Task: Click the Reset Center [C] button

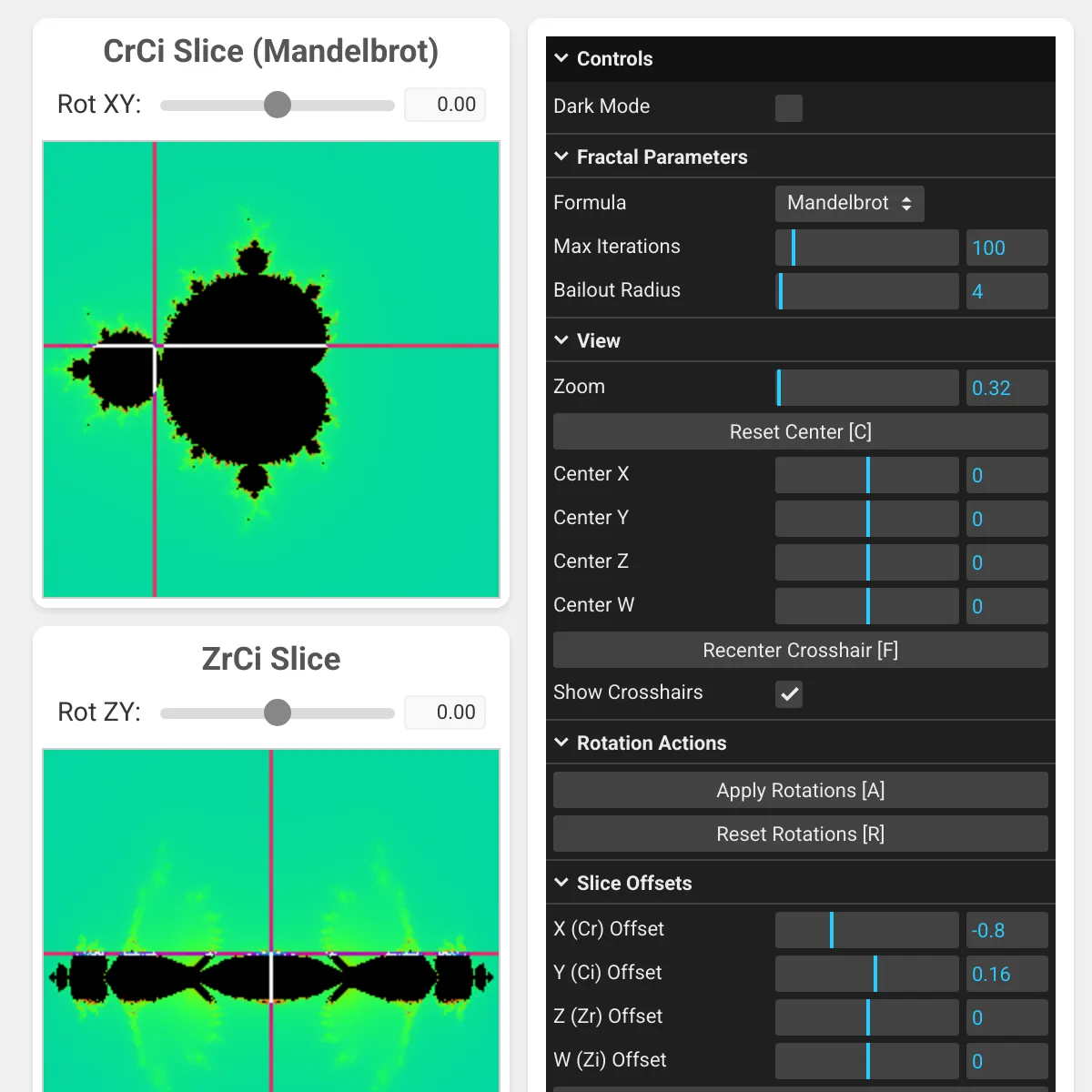Action: coord(801,431)
